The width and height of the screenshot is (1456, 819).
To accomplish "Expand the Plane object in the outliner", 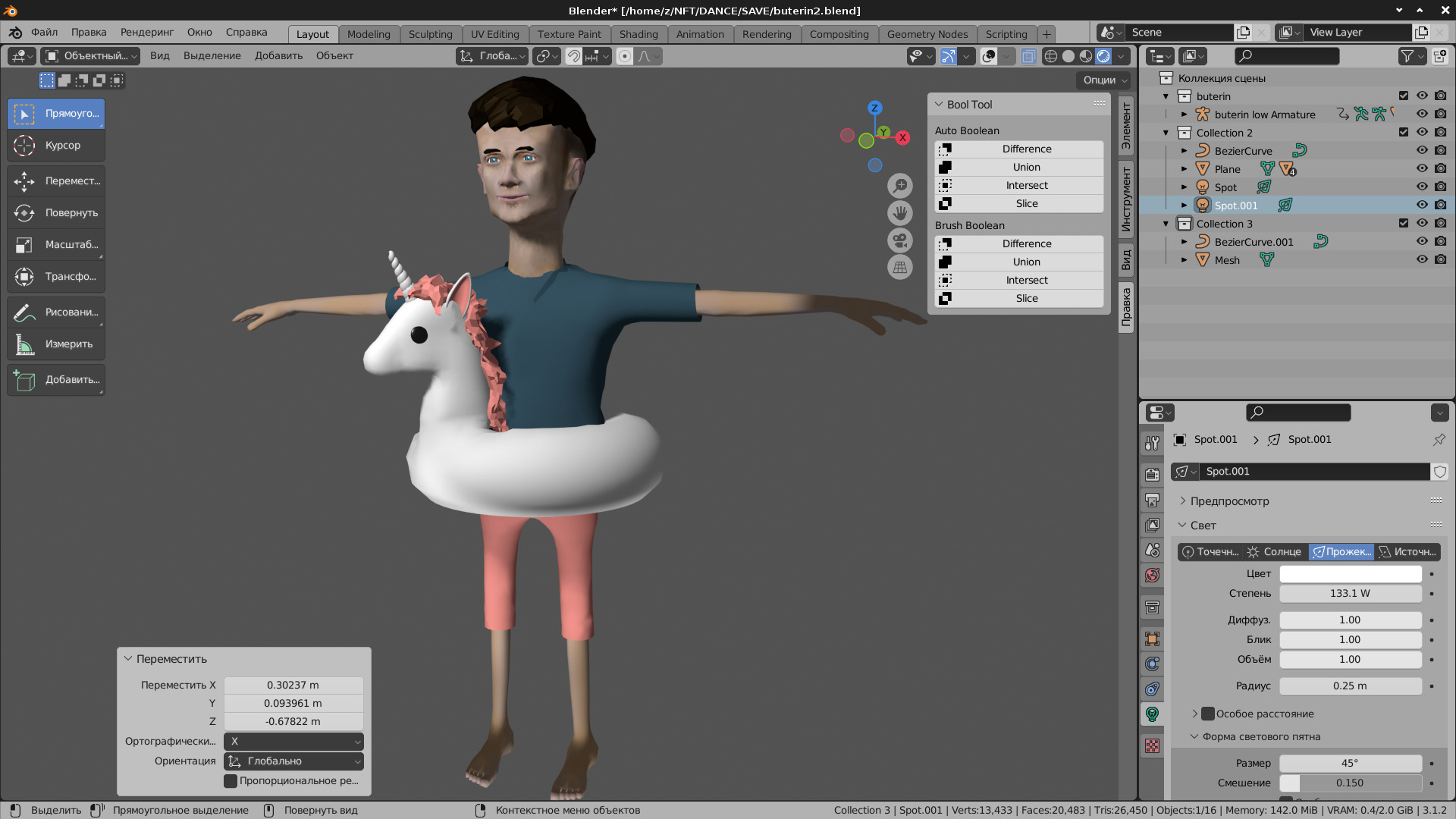I will pyautogui.click(x=1185, y=169).
